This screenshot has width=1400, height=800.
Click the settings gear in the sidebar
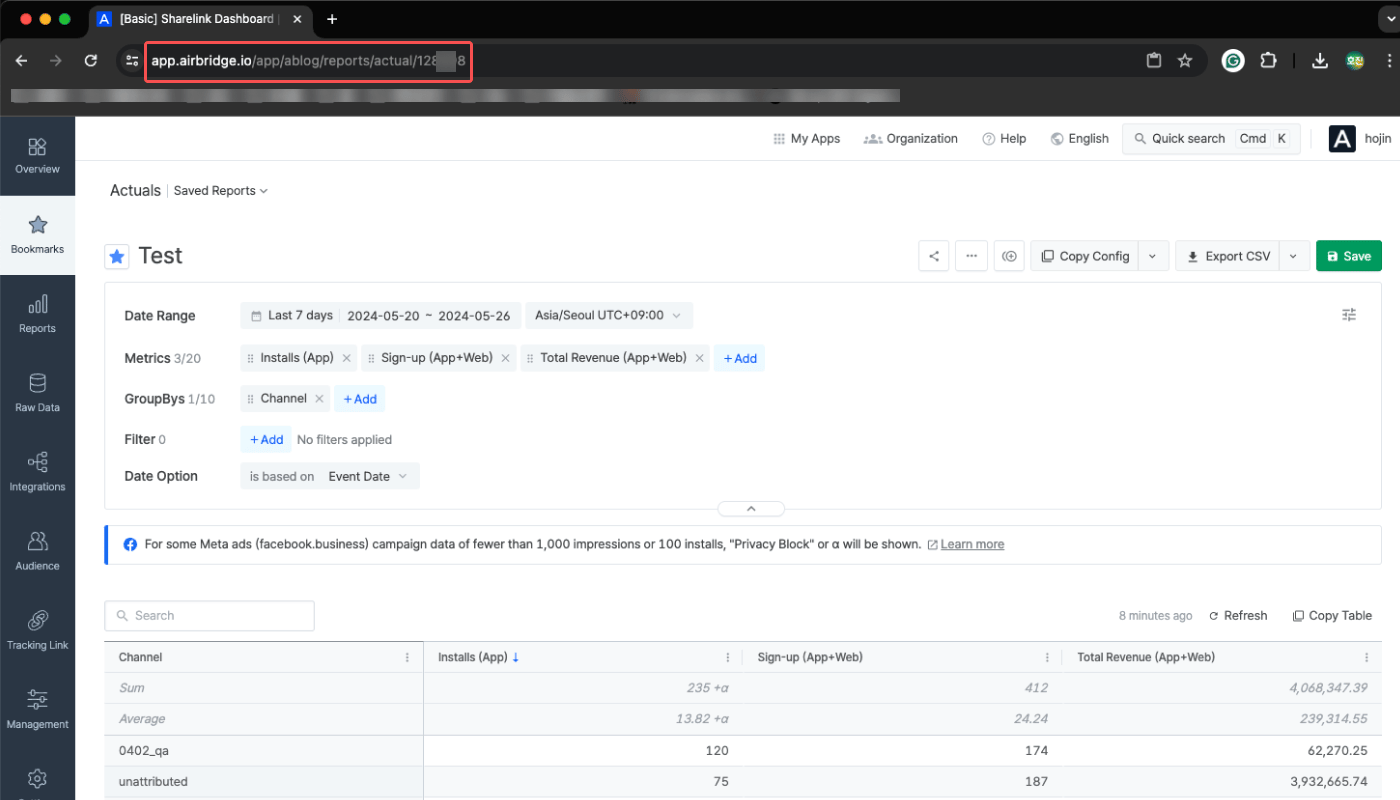[x=37, y=778]
